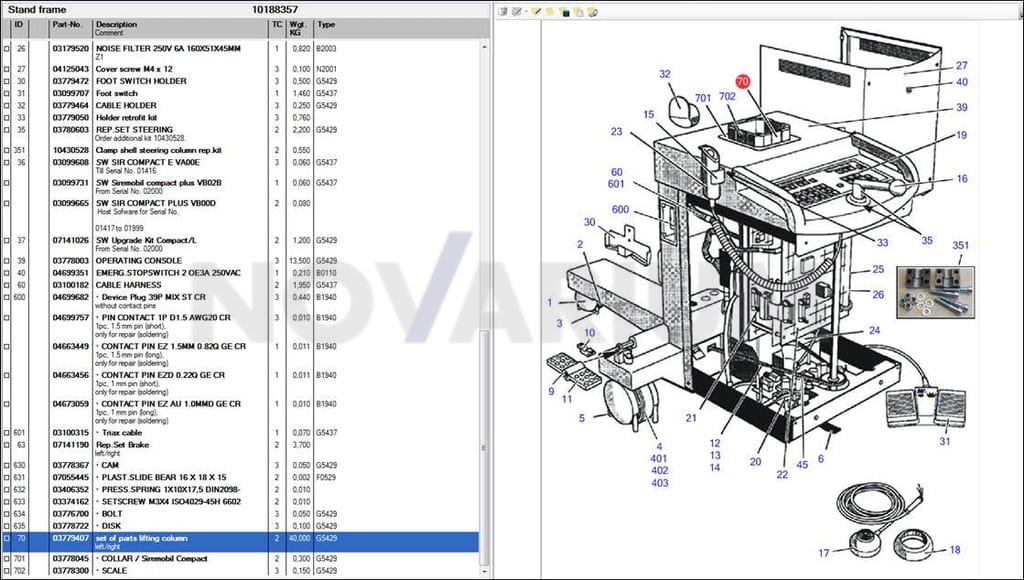Screen dimensions: 1024x580
Task: Tick the checkbox for Rep.Set Brake row 63
Action: (7, 445)
